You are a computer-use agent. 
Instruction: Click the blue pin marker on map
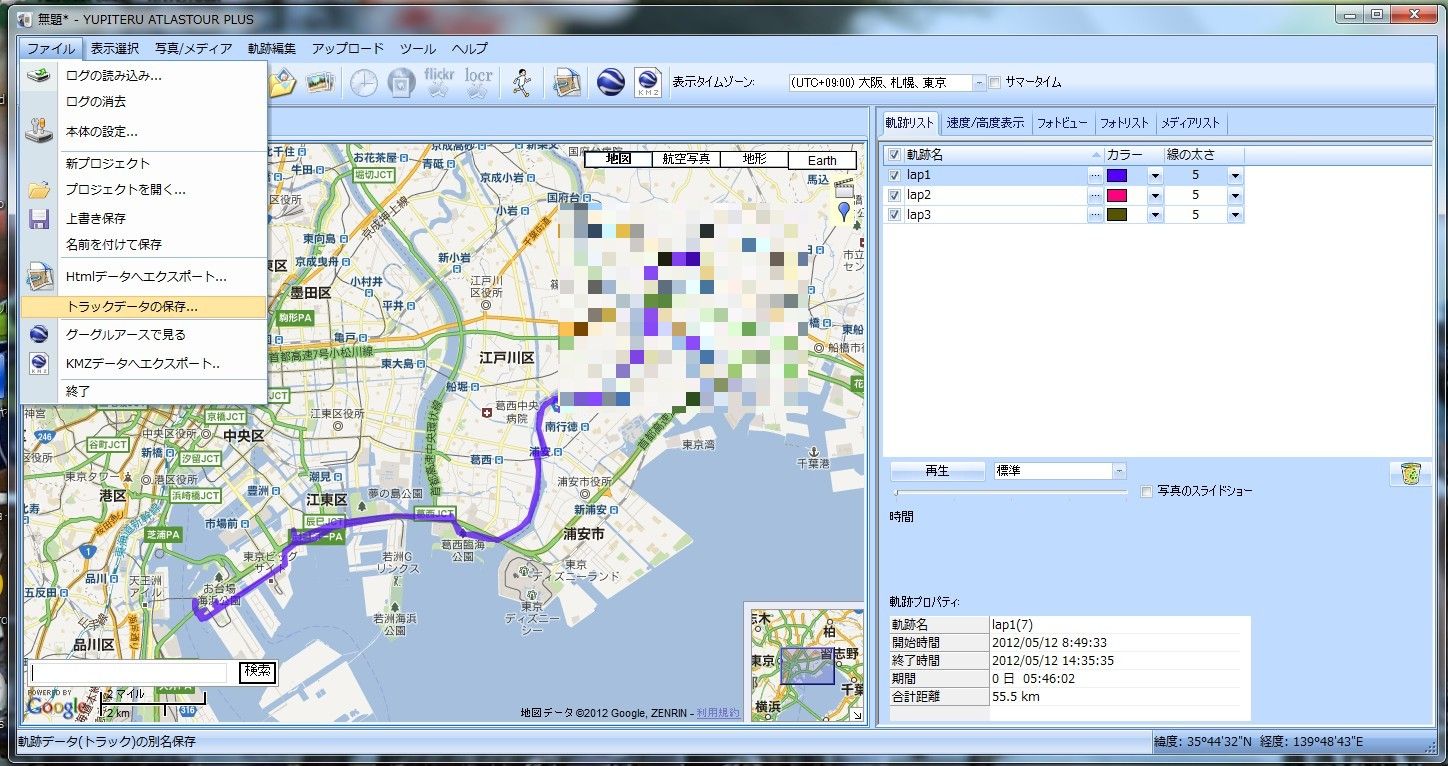click(844, 211)
